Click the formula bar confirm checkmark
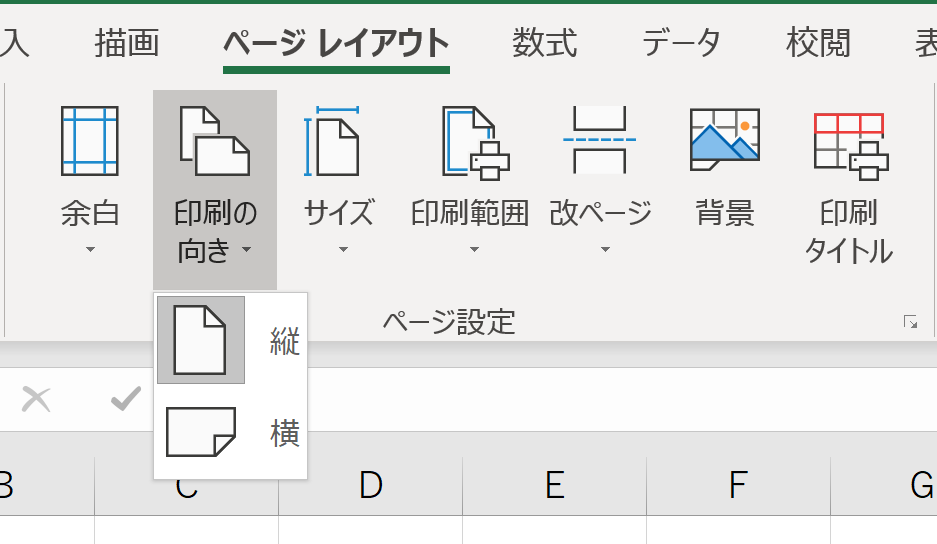The width and height of the screenshot is (937, 544). [x=126, y=399]
